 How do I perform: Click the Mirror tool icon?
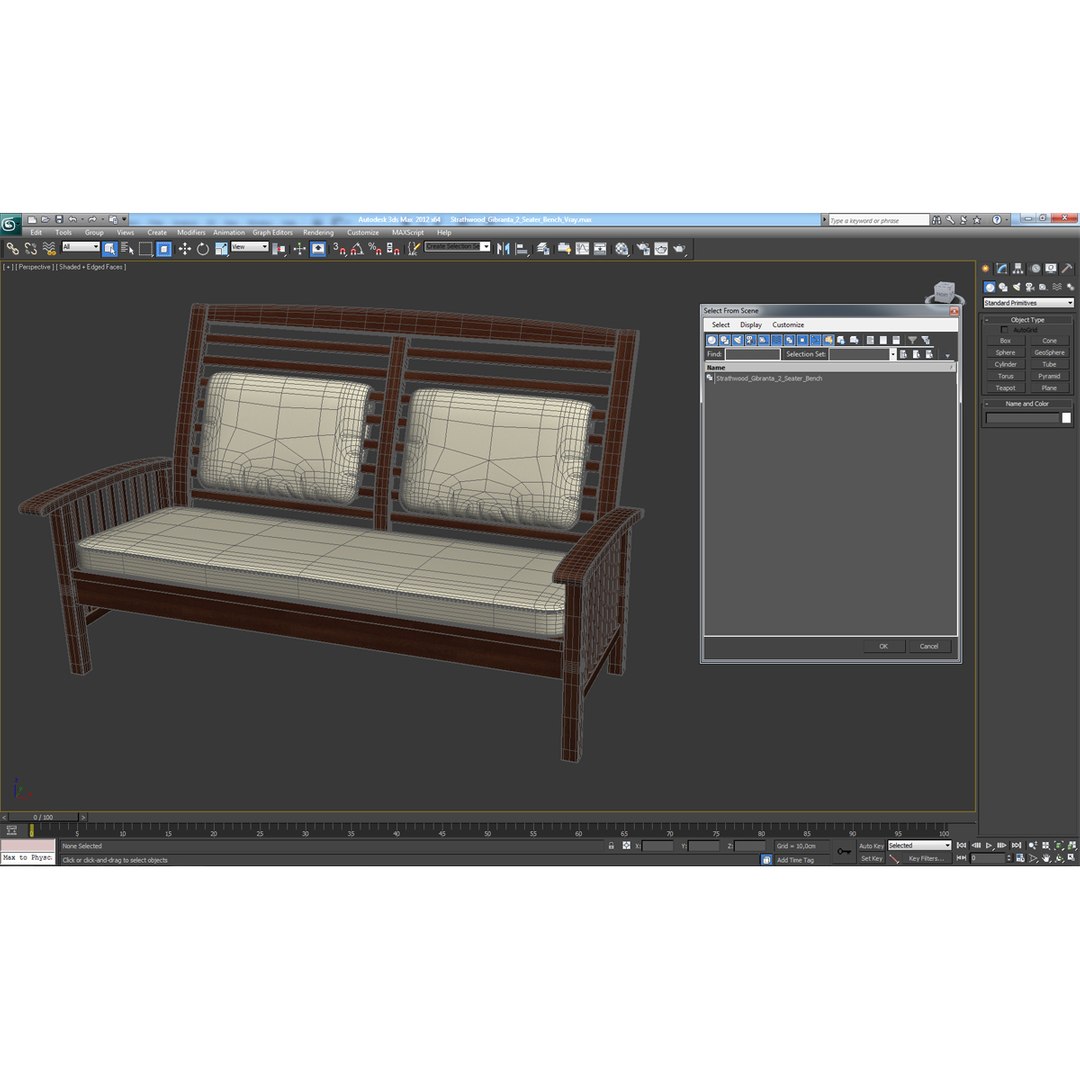503,249
